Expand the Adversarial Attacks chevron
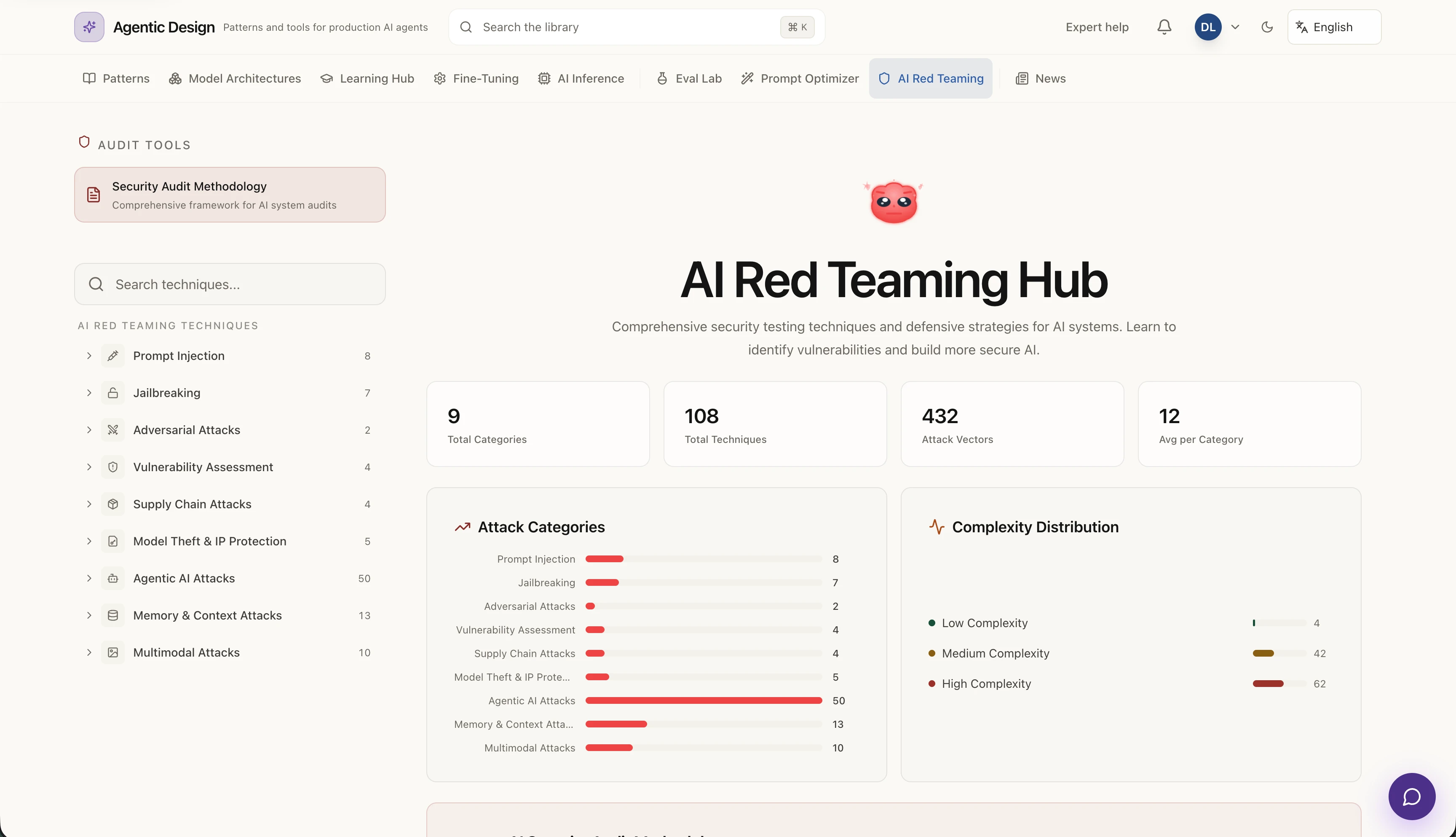1456x837 pixels. [89, 430]
